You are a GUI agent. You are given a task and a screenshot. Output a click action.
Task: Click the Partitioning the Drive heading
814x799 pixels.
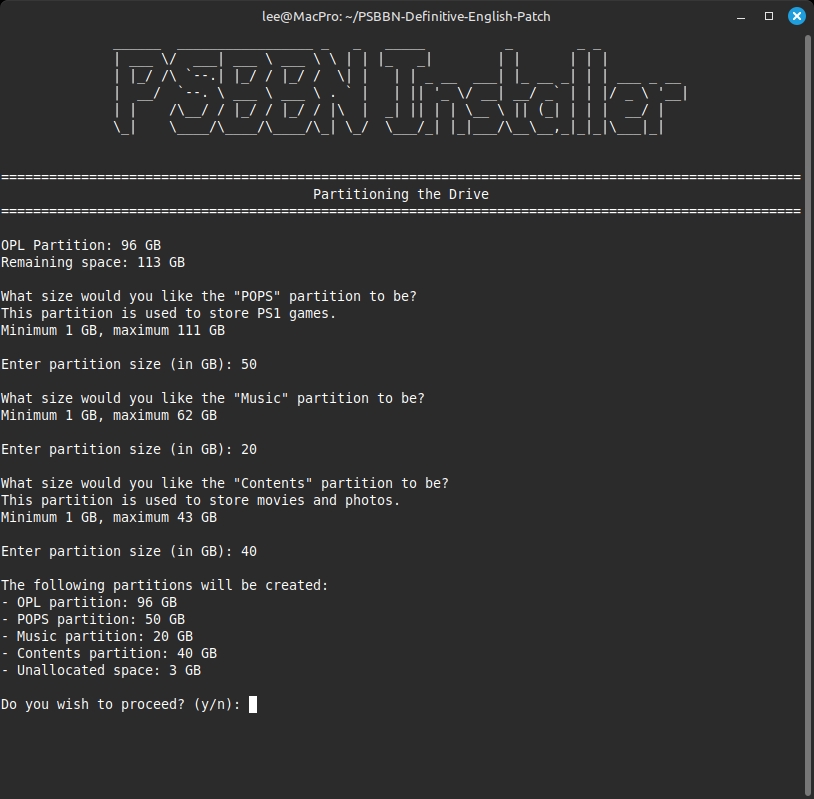[400, 194]
